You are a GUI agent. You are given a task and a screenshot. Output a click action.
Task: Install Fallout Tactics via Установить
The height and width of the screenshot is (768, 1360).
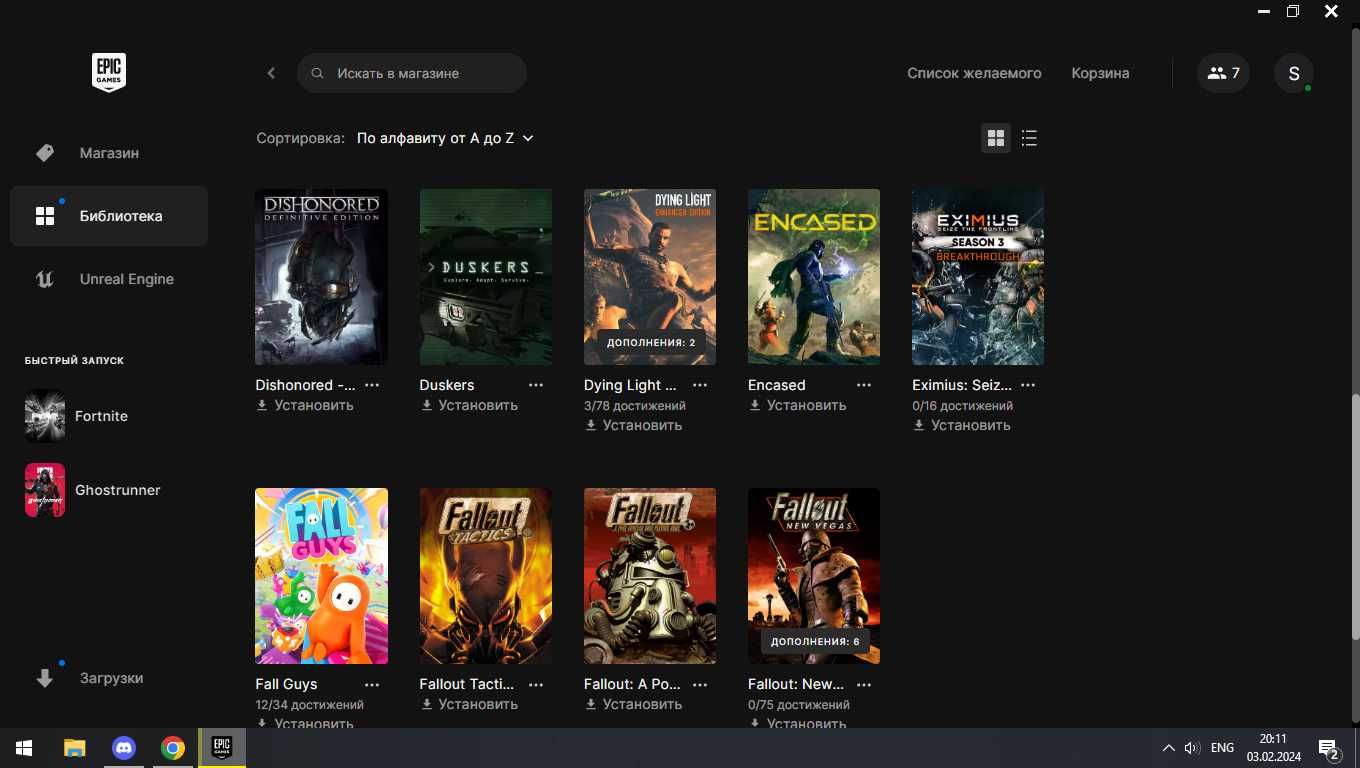pyautogui.click(x=469, y=704)
